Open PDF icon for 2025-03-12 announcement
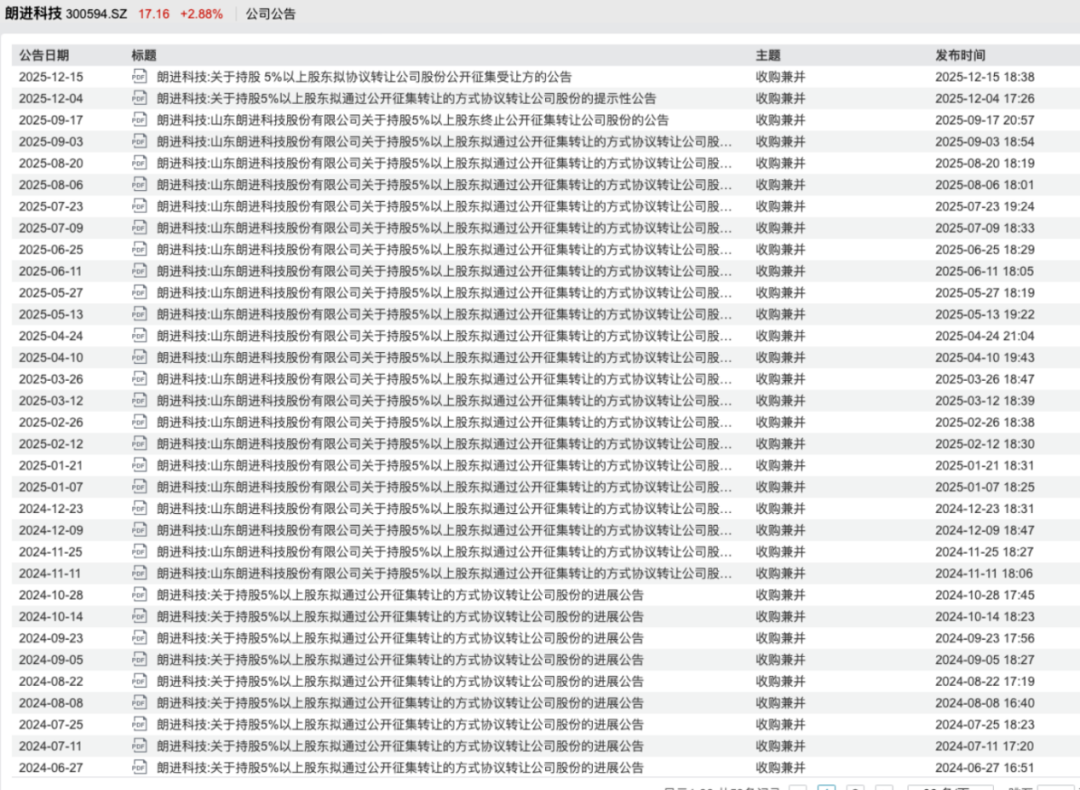Viewport: 1080px width, 790px height. point(139,400)
